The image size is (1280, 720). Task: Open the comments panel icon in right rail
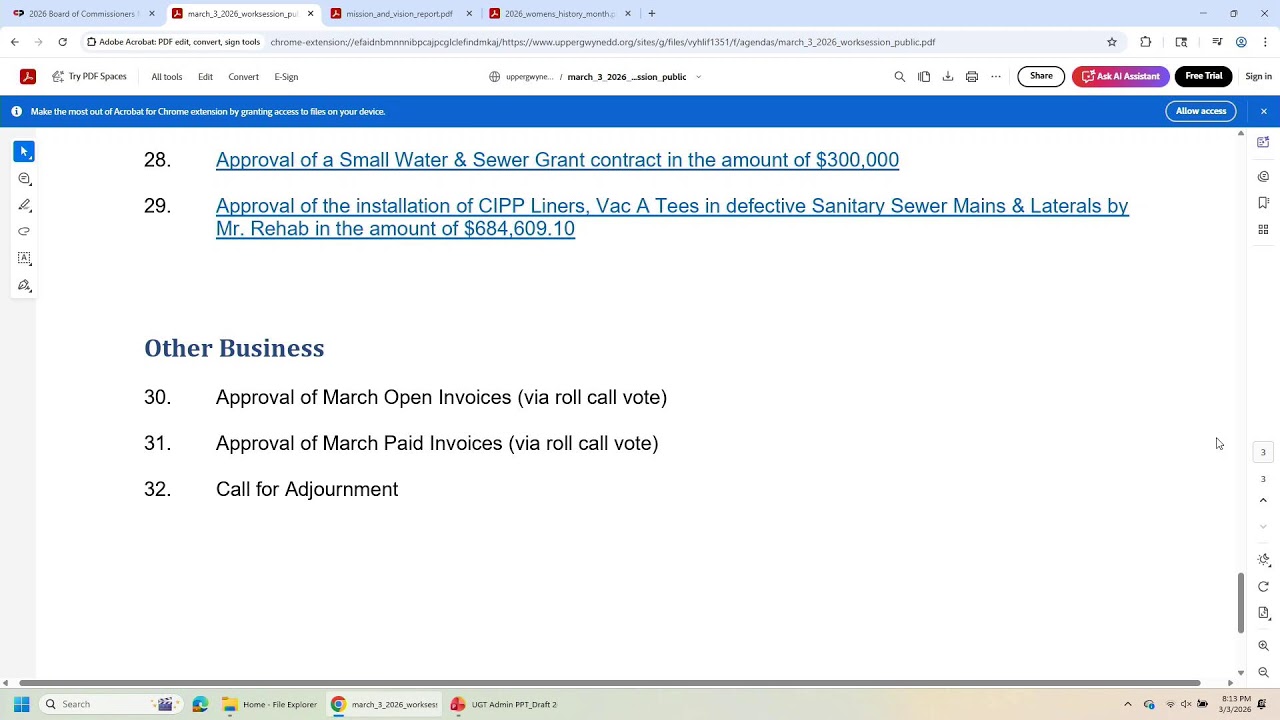coord(1263,176)
